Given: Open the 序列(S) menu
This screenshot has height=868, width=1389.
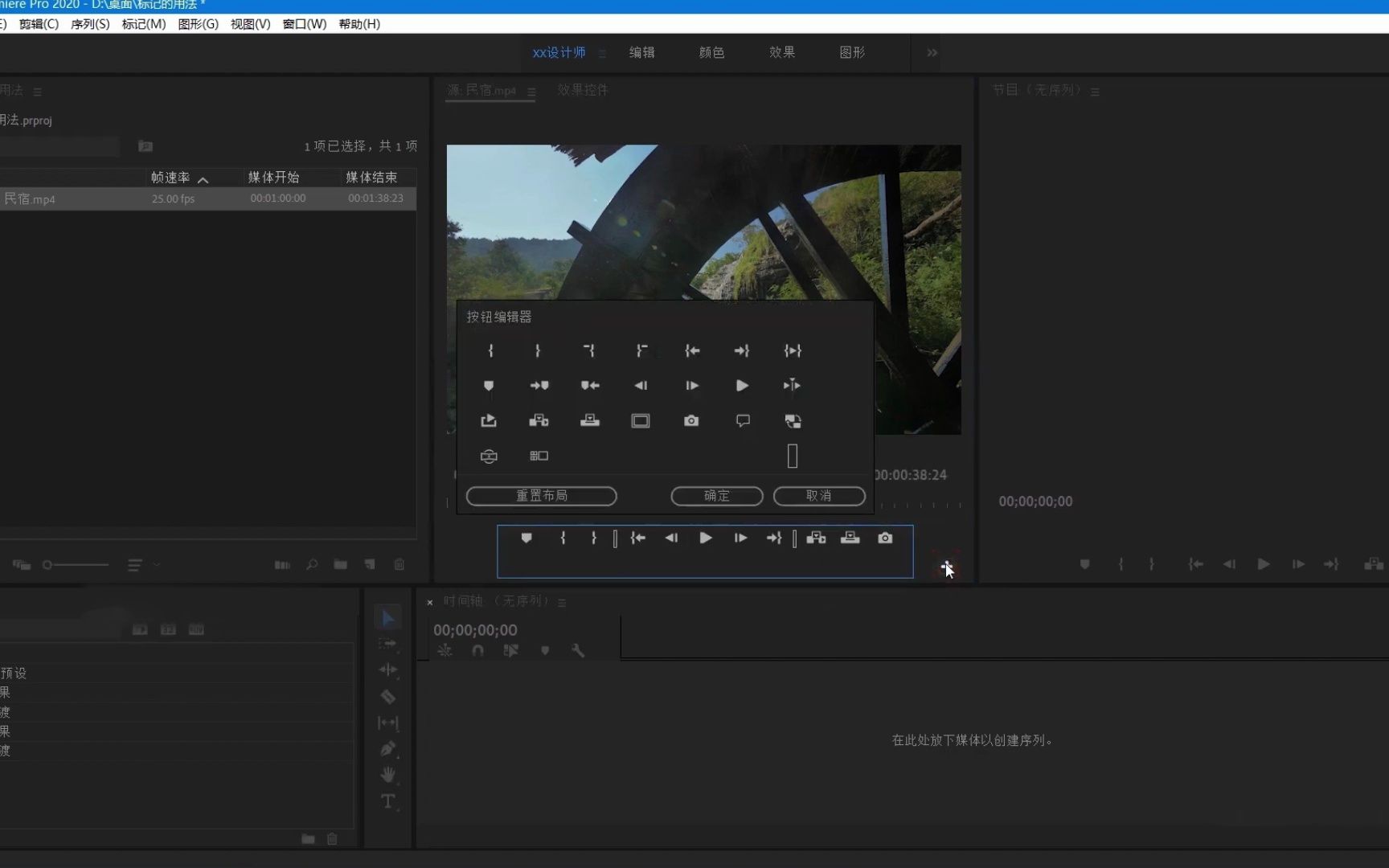Looking at the screenshot, I should click(90, 24).
